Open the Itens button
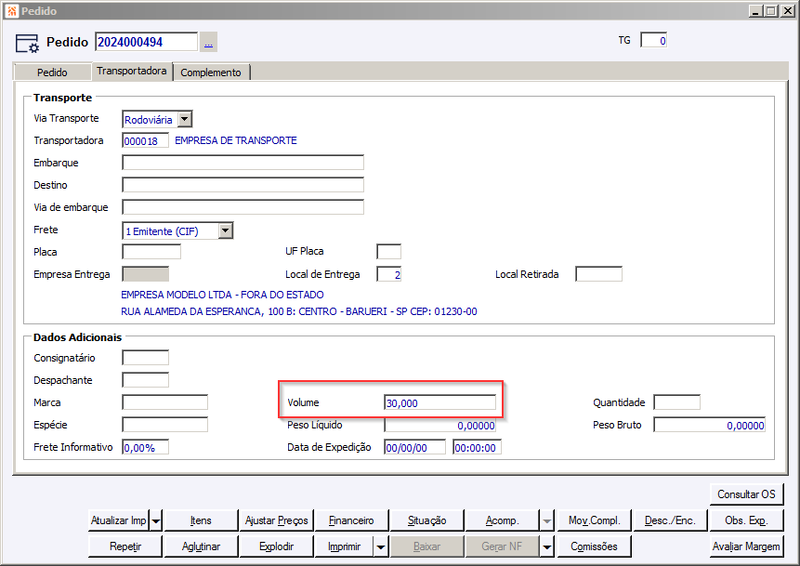Image resolution: width=800 pixels, height=566 pixels. (201, 521)
